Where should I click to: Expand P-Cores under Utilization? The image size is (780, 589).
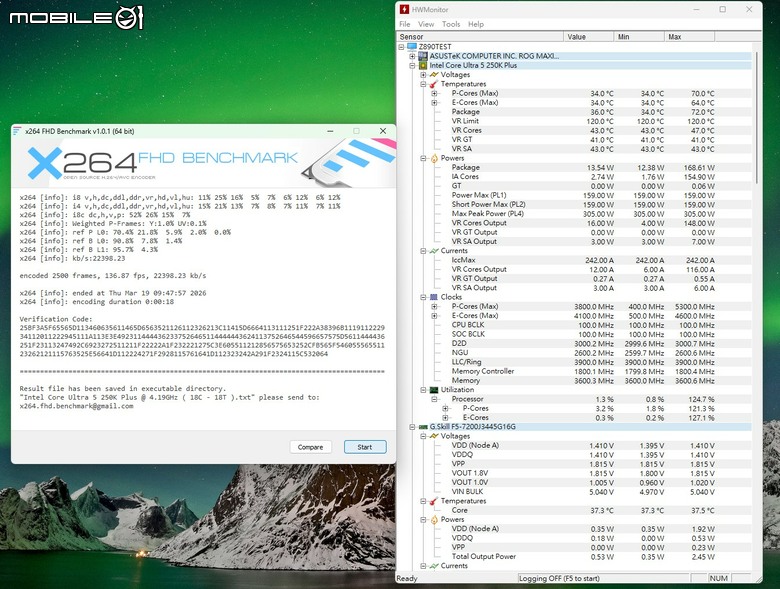click(x=445, y=408)
